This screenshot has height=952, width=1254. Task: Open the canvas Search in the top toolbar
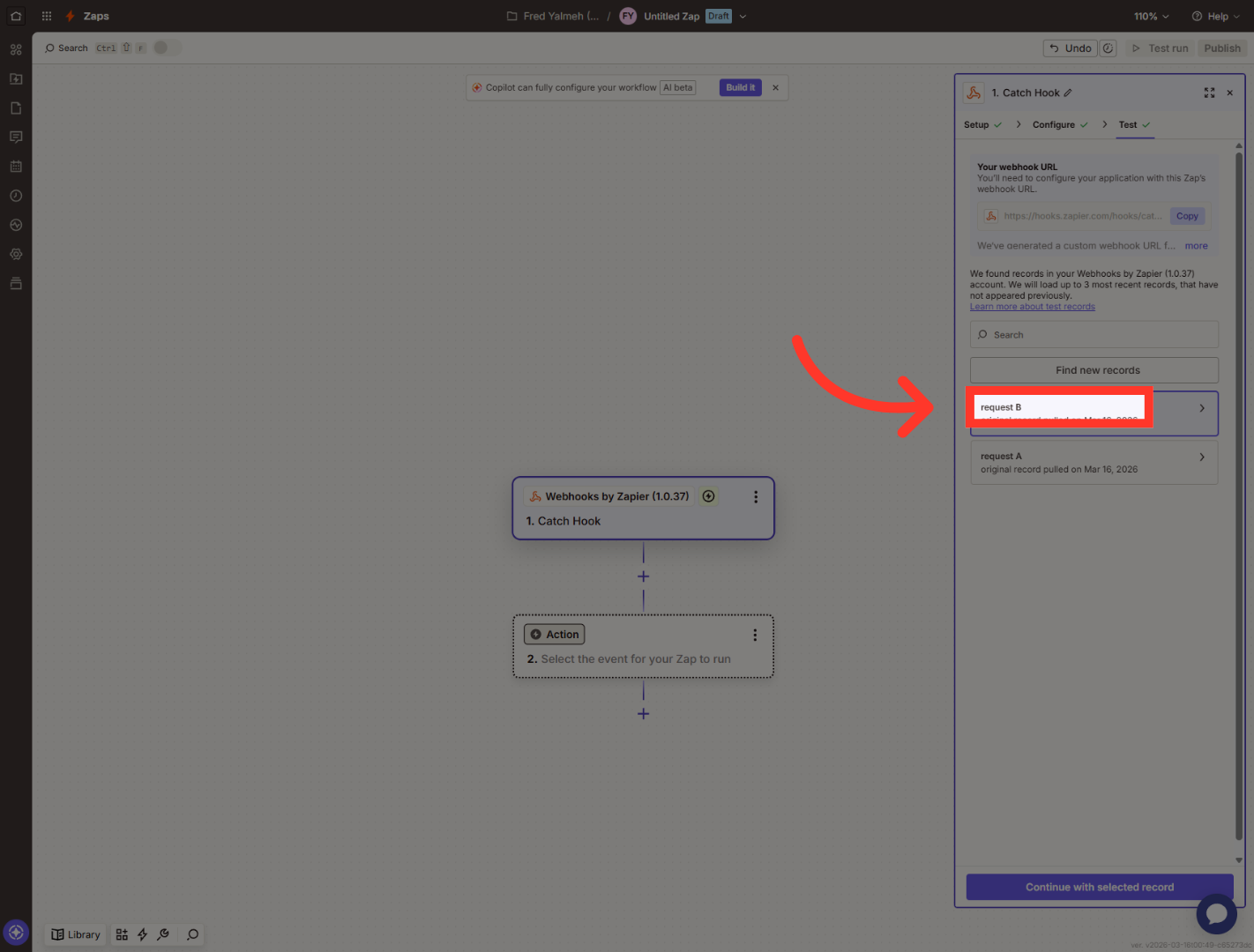click(x=67, y=48)
